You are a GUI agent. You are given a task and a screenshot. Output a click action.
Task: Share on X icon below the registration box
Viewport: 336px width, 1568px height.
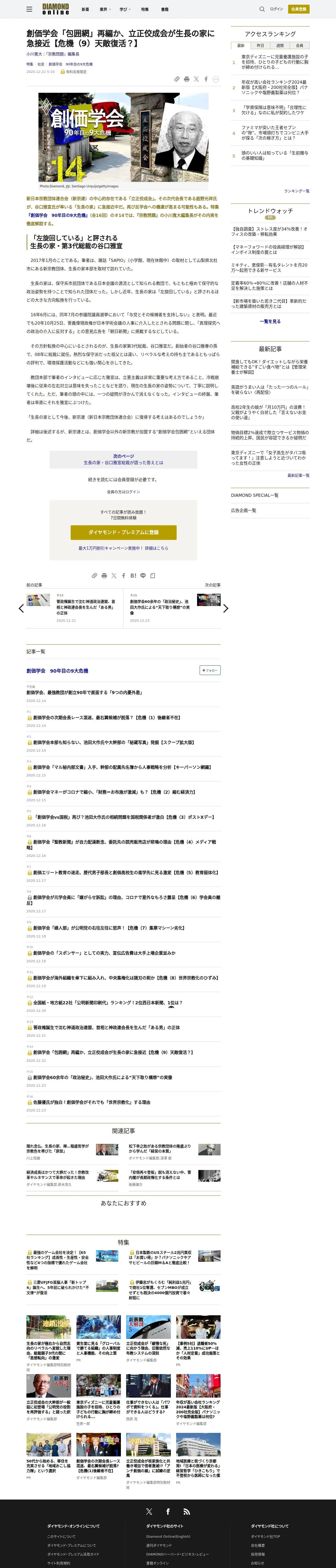tap(114, 575)
